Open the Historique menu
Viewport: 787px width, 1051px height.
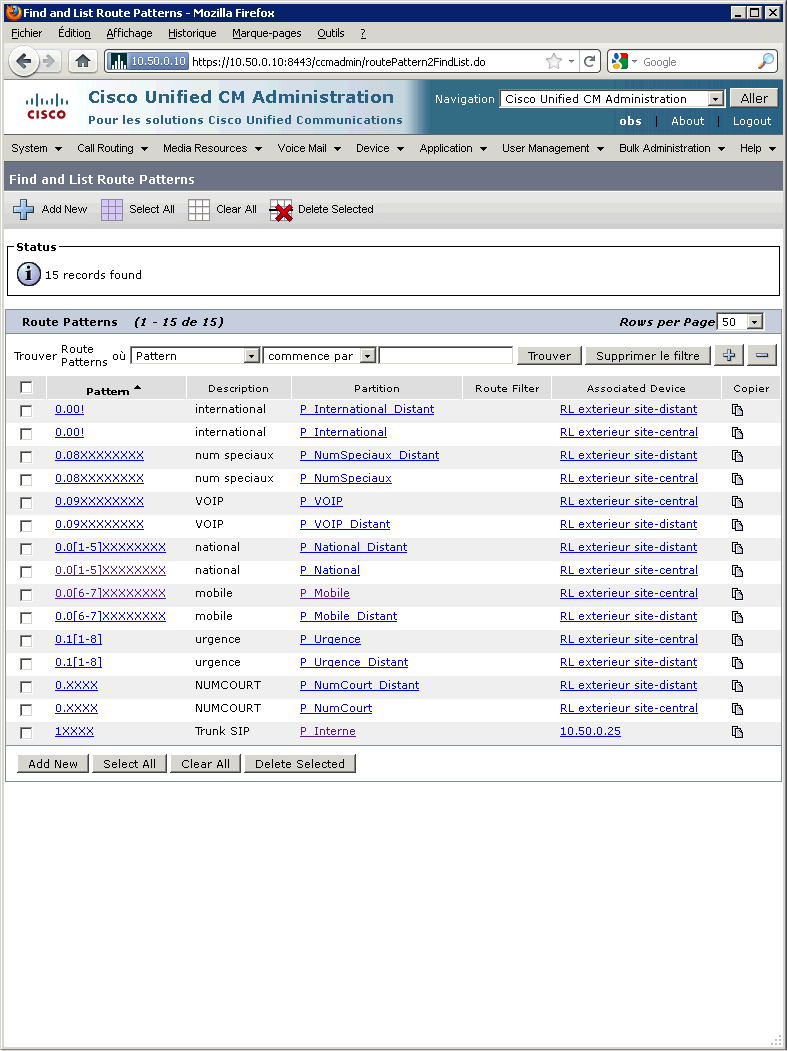(x=192, y=33)
